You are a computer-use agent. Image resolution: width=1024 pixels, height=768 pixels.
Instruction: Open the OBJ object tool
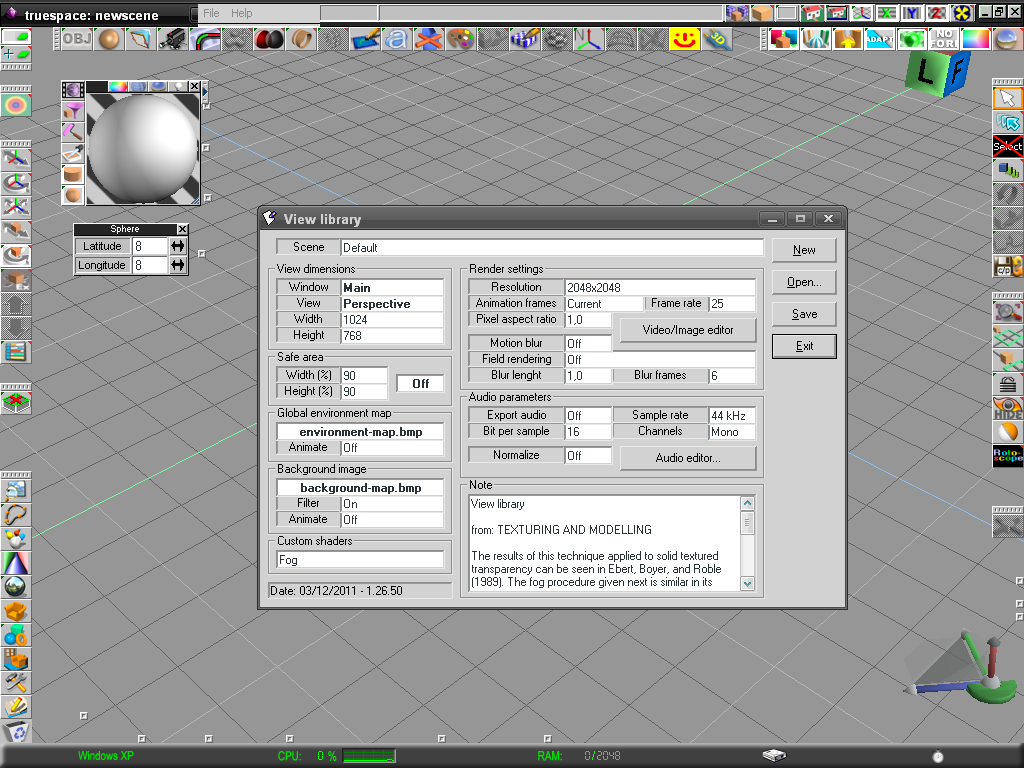click(76, 39)
